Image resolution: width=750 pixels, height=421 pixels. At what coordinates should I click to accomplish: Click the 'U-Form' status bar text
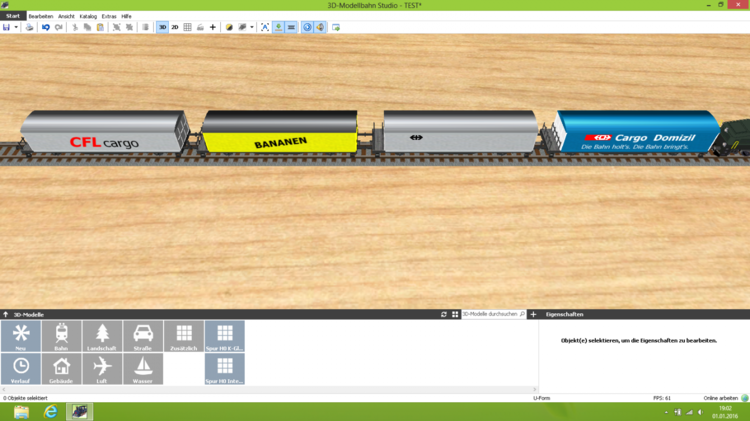click(541, 398)
